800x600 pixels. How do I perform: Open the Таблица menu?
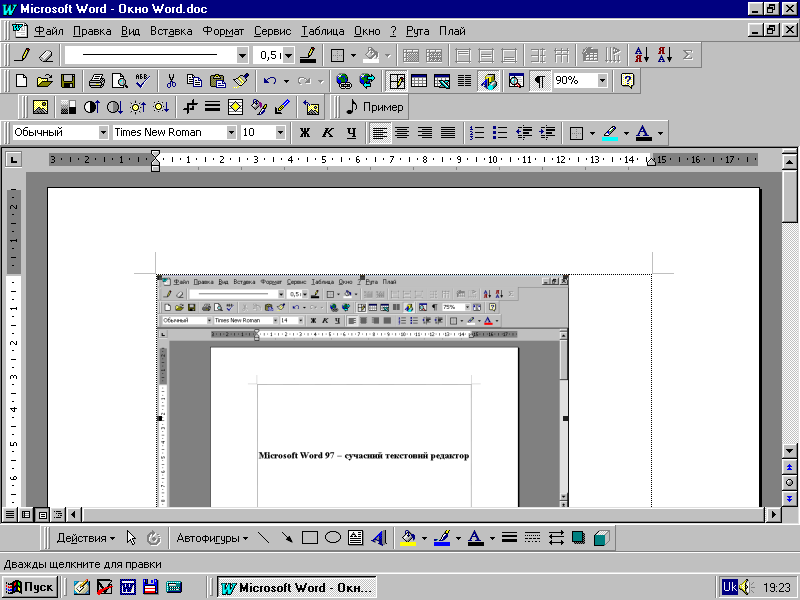(x=322, y=31)
